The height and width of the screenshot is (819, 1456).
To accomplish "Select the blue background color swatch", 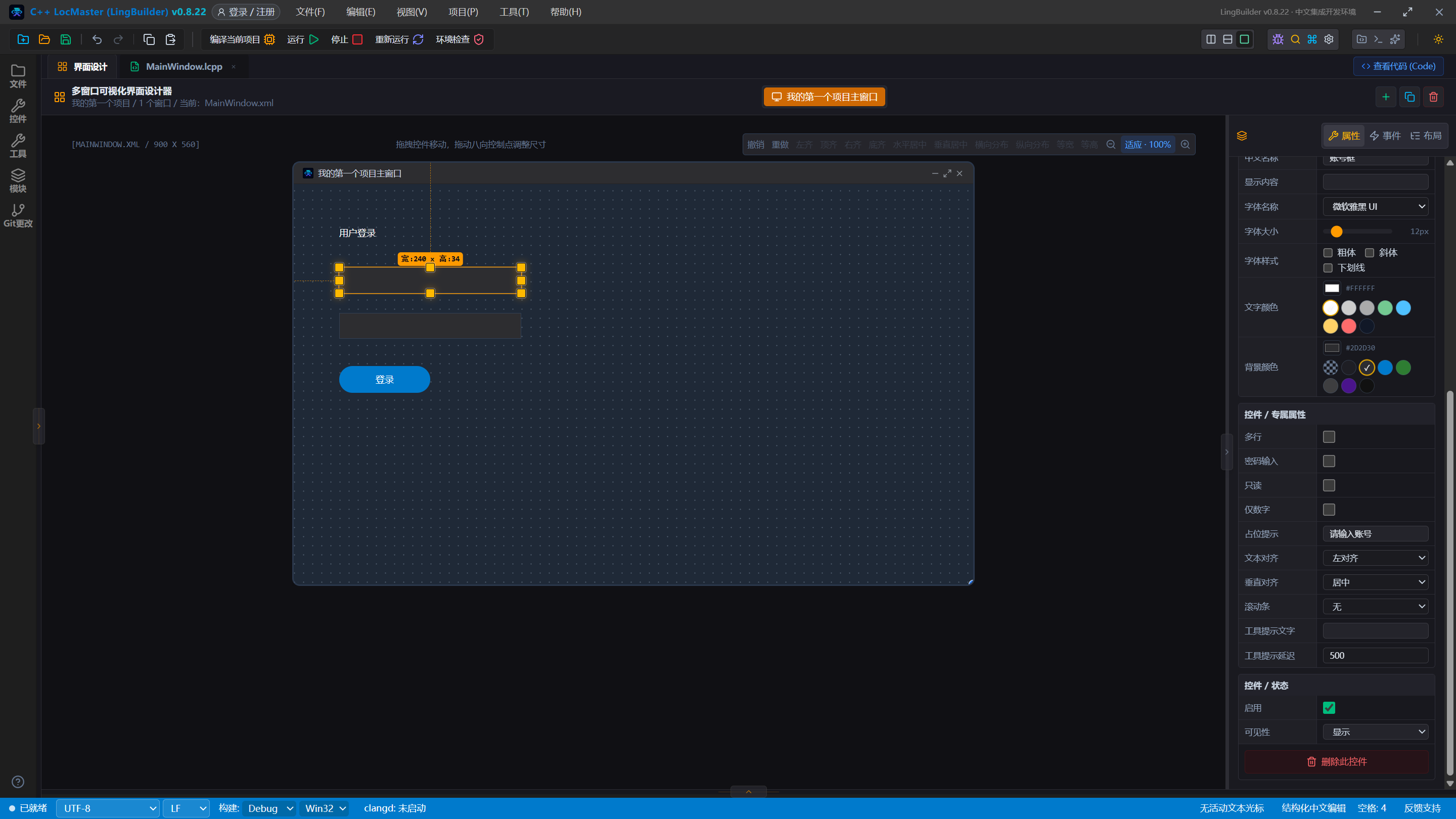I will (x=1385, y=368).
